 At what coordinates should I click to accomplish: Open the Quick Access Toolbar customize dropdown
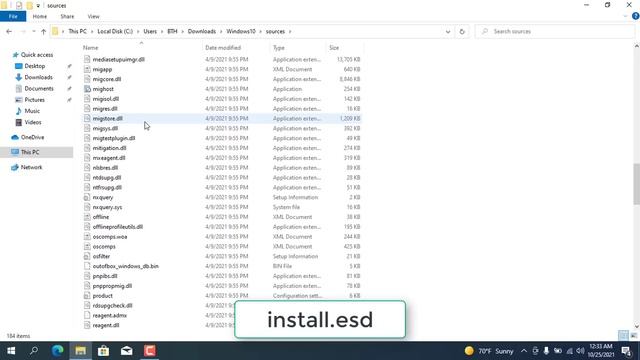pyautogui.click(x=38, y=5)
